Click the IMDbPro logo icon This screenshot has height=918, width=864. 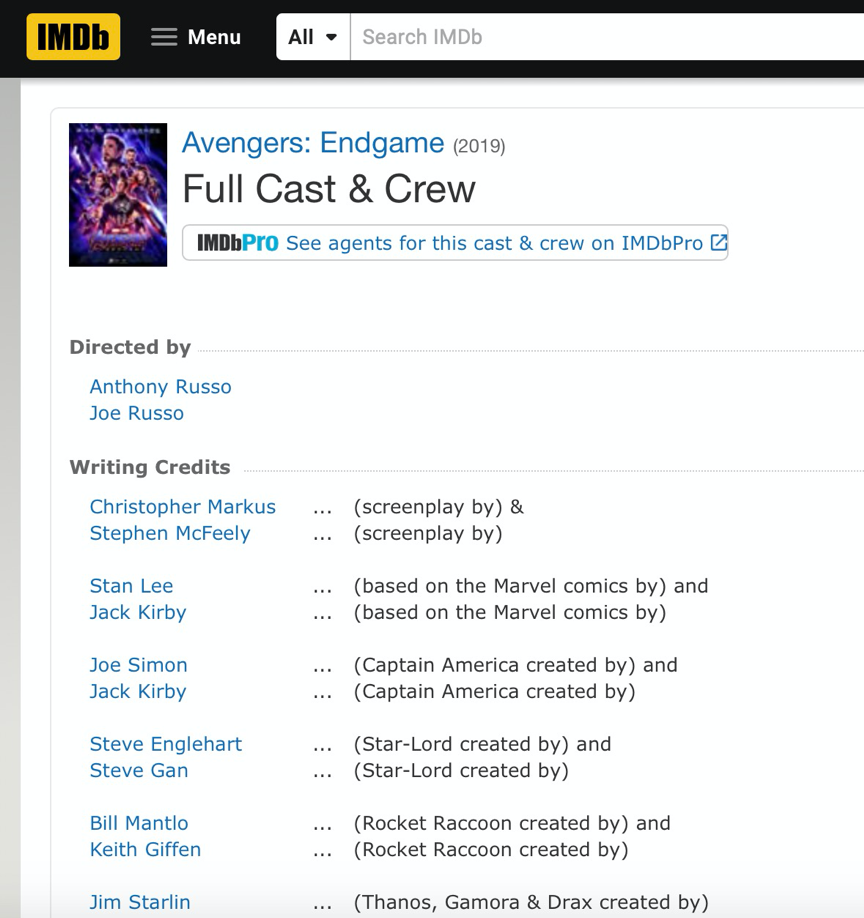(237, 243)
